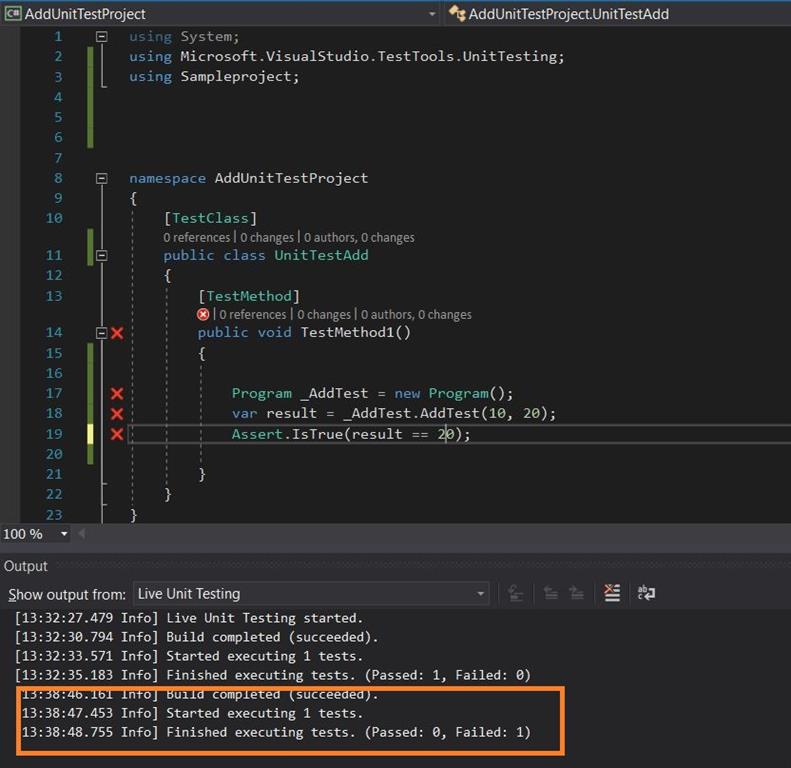Open the Show output from dropdown

coord(477,593)
